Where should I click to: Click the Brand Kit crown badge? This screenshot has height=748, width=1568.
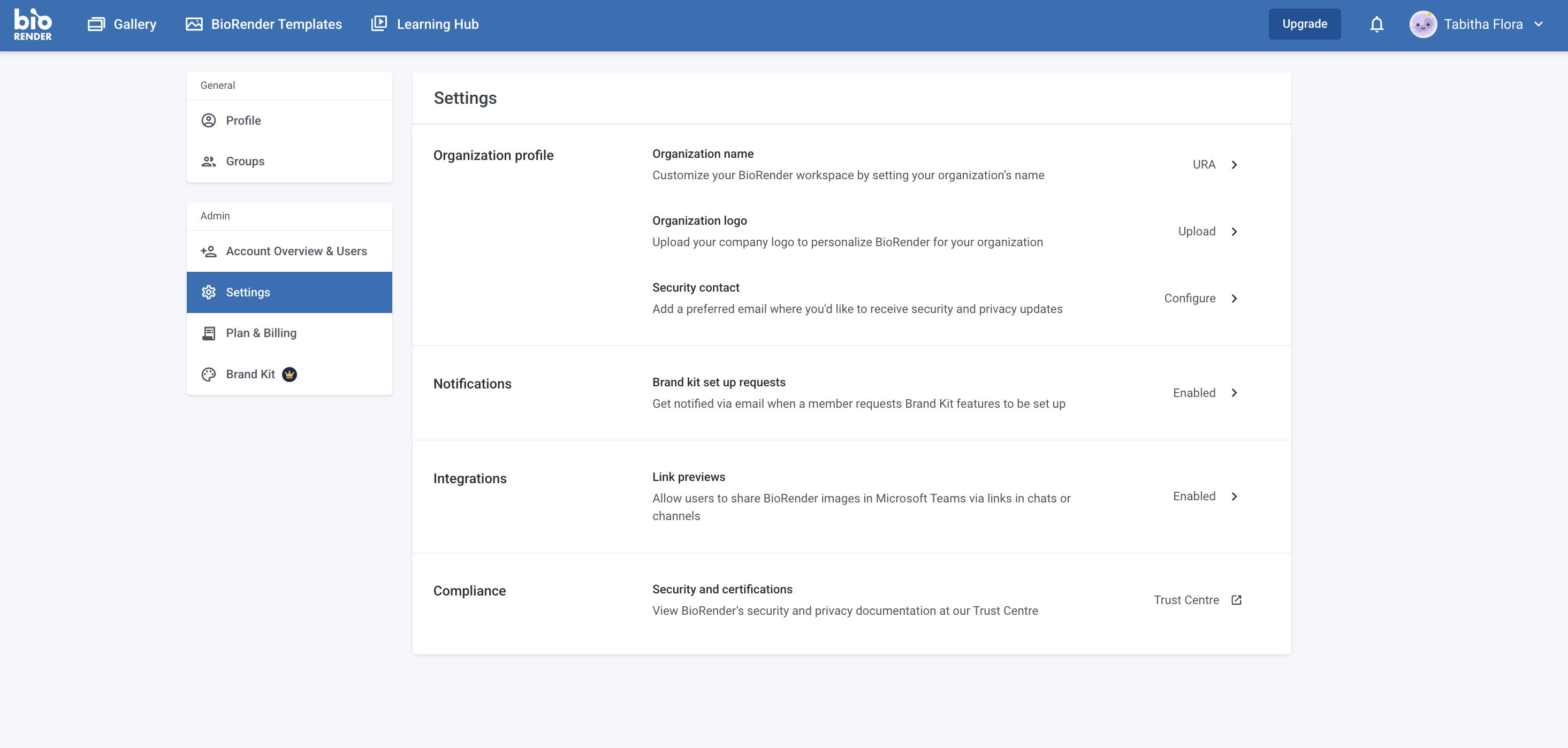290,375
